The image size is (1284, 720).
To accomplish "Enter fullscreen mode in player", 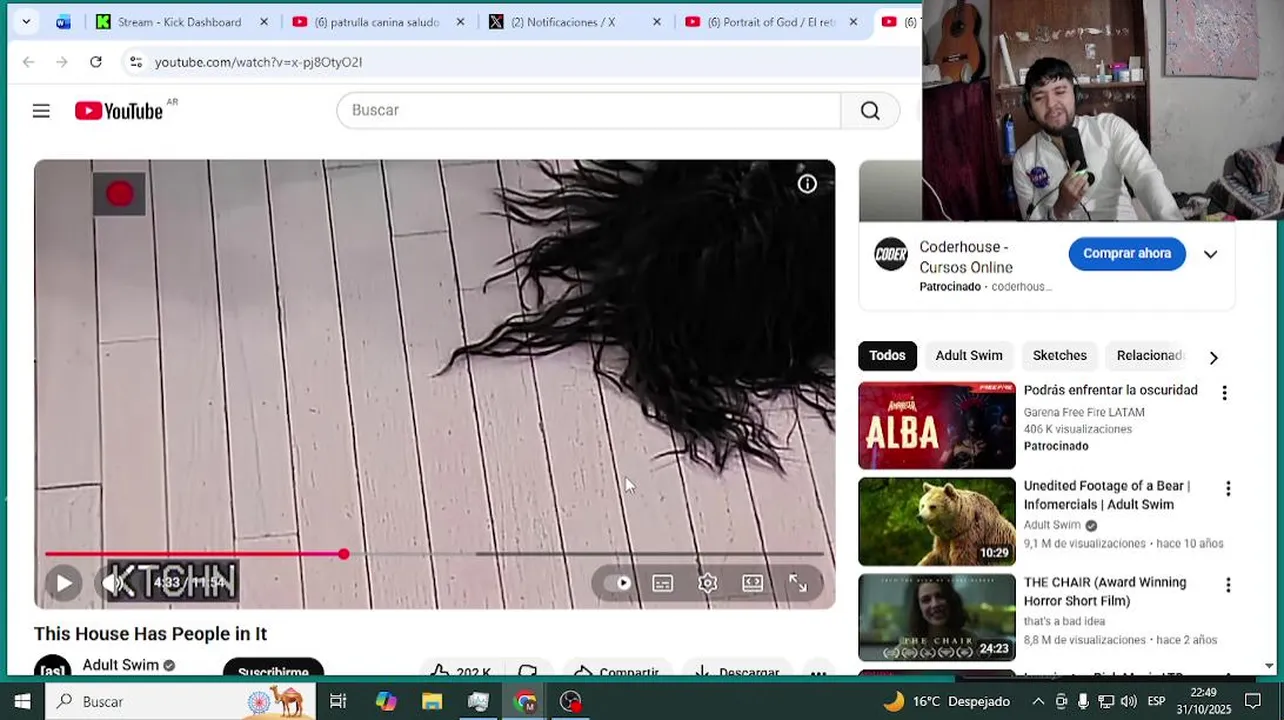I will 798,583.
